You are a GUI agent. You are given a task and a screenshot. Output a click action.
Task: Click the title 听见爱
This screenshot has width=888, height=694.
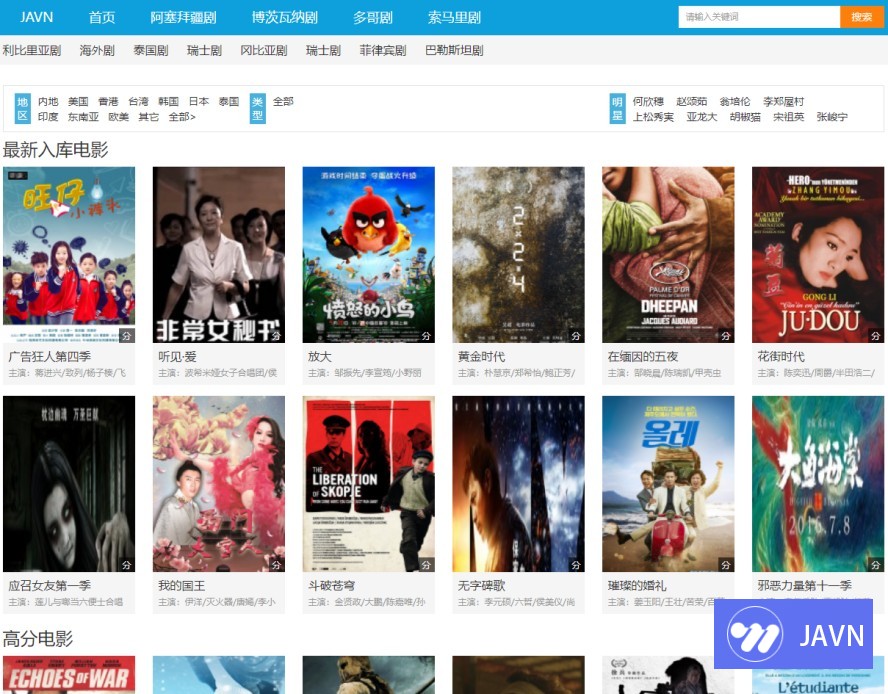(177, 356)
